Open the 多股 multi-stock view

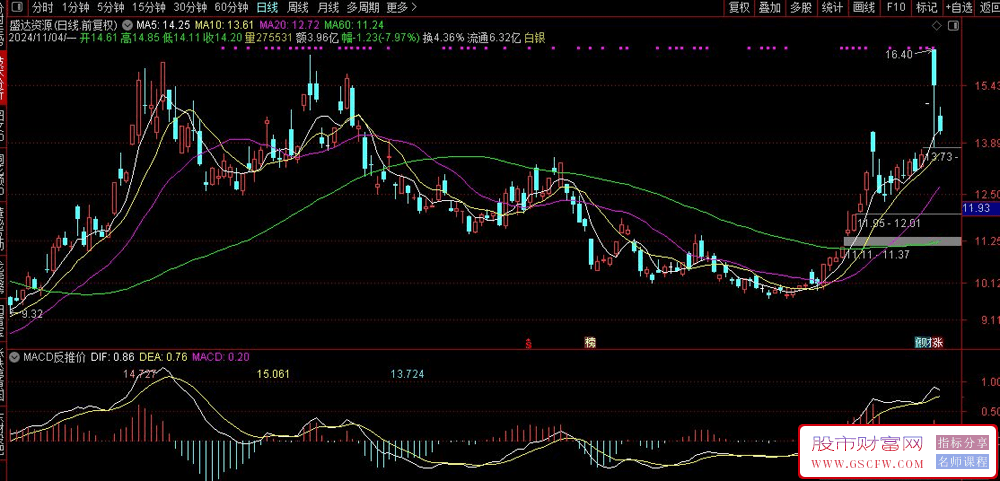pos(800,8)
